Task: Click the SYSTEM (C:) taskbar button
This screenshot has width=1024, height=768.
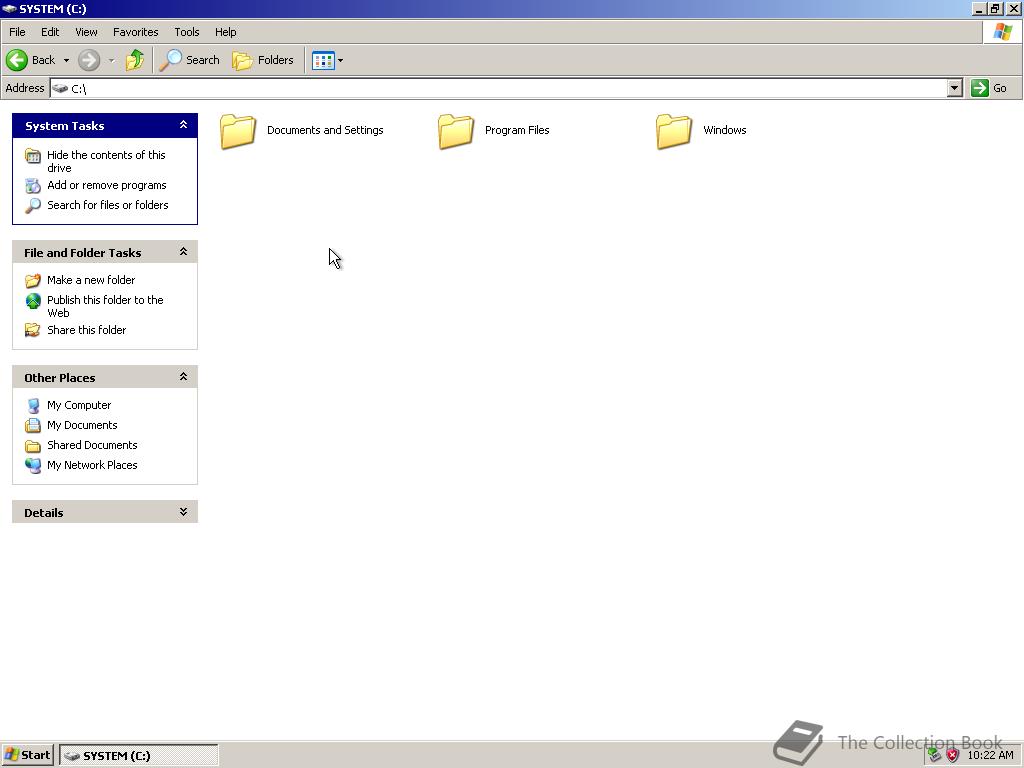Action: click(x=139, y=756)
